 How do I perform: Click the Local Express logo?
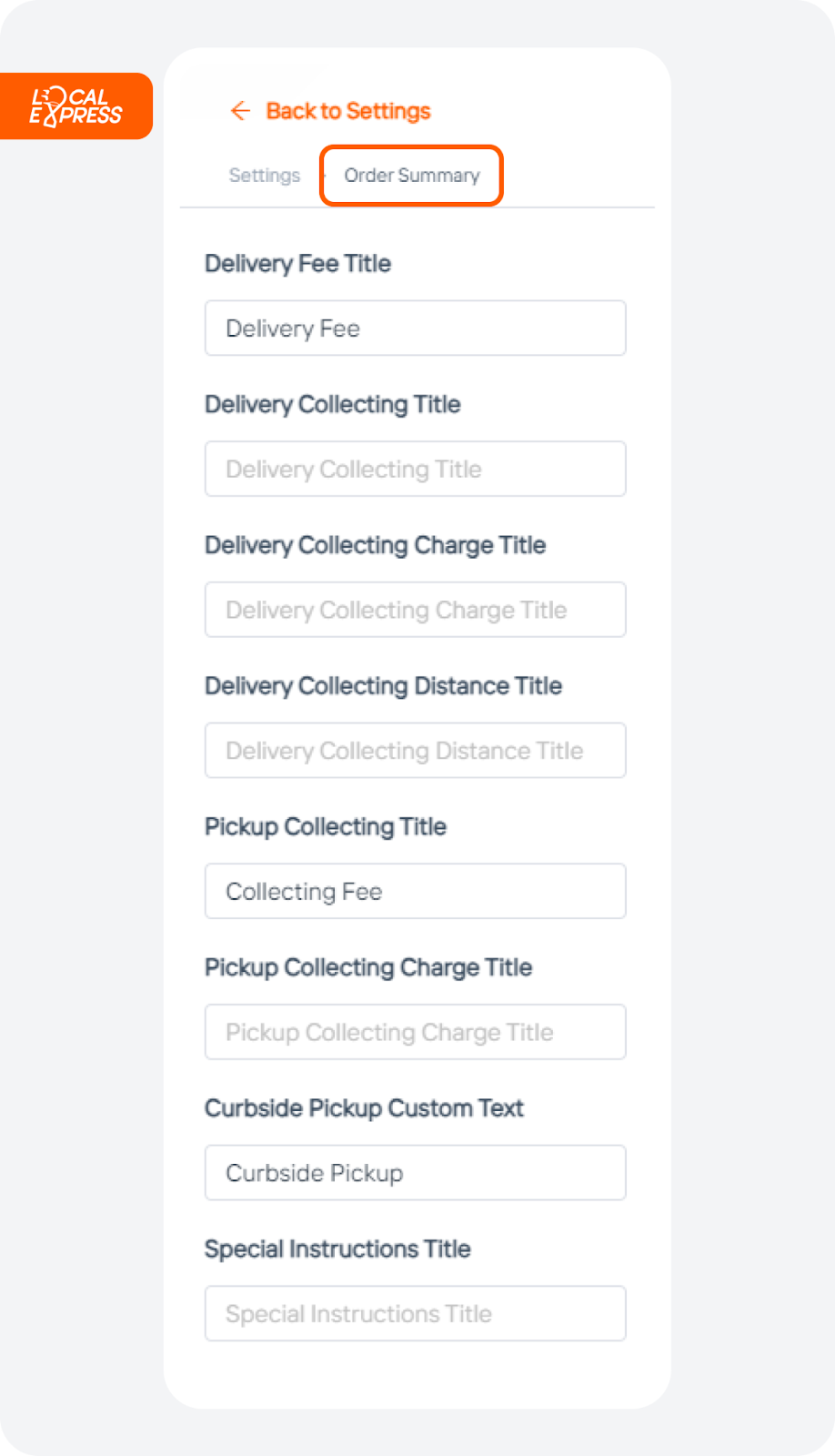pos(75,106)
